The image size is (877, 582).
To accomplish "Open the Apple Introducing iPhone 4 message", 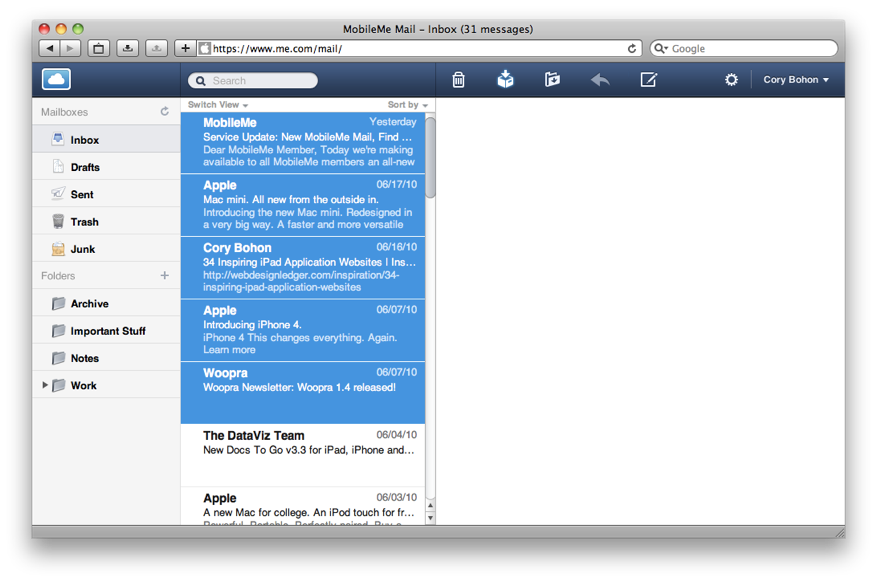I will coord(303,330).
